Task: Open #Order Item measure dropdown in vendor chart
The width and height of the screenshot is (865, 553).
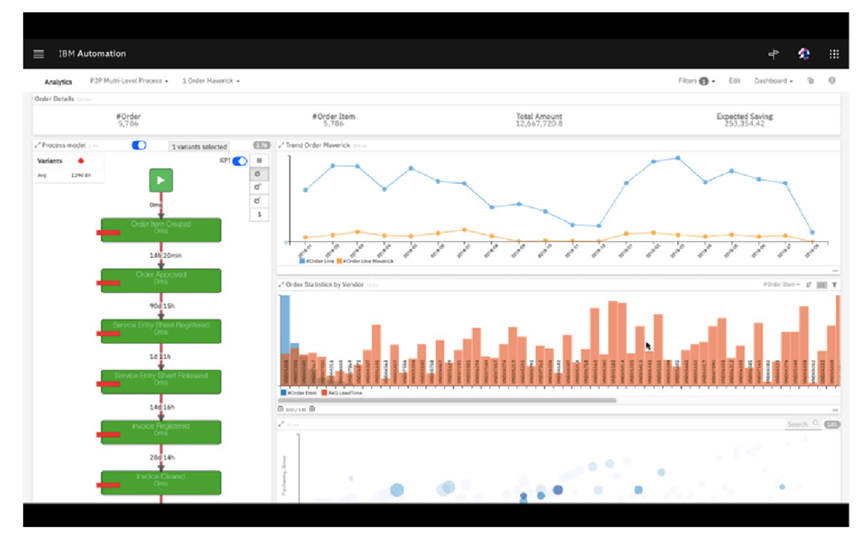Action: click(x=781, y=285)
